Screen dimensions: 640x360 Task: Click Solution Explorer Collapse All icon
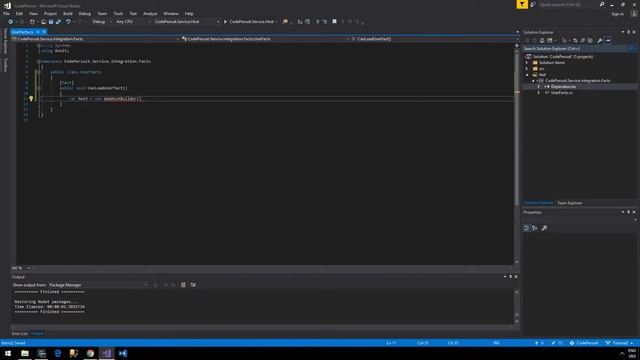pyautogui.click(x=582, y=40)
